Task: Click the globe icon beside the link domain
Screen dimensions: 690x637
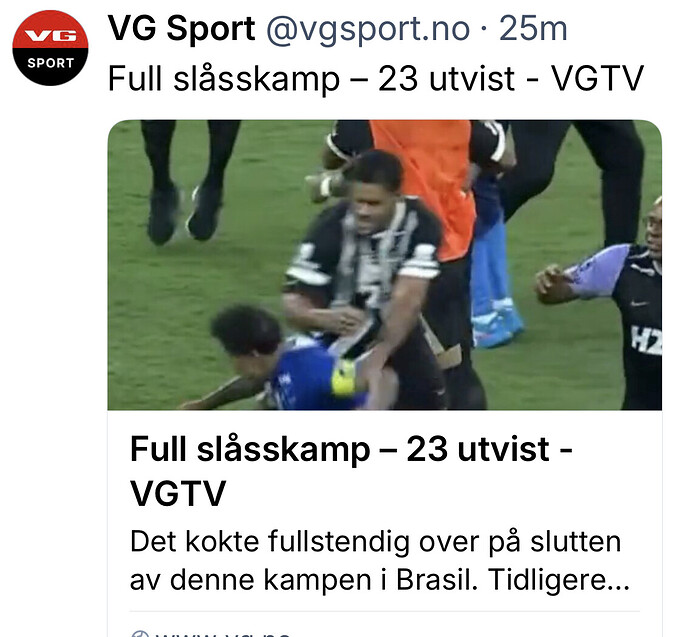Action: click(x=140, y=634)
